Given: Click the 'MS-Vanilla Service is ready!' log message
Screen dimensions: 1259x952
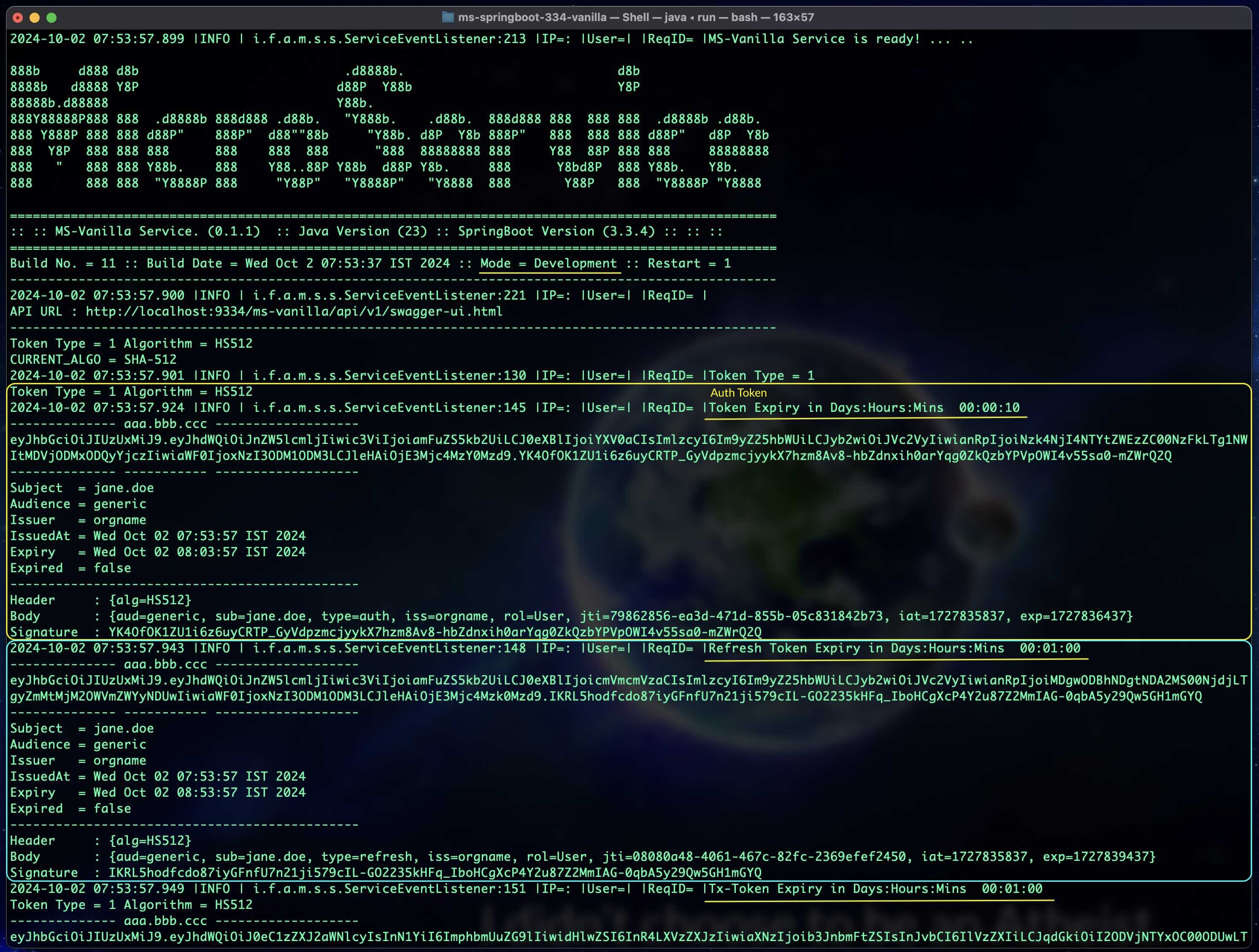Looking at the screenshot, I should click(814, 39).
